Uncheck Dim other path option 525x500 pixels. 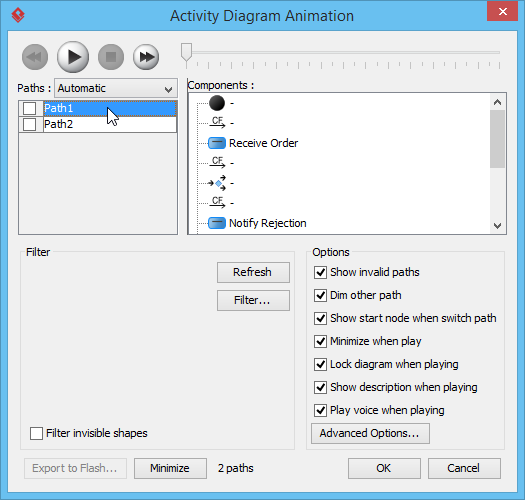click(320, 295)
